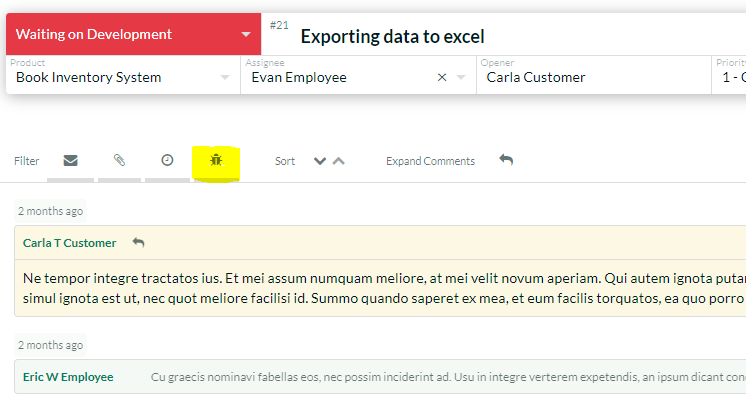This screenshot has height=407, width=746.
Task: Click reply arrow next to Expand Comments
Action: click(506, 160)
